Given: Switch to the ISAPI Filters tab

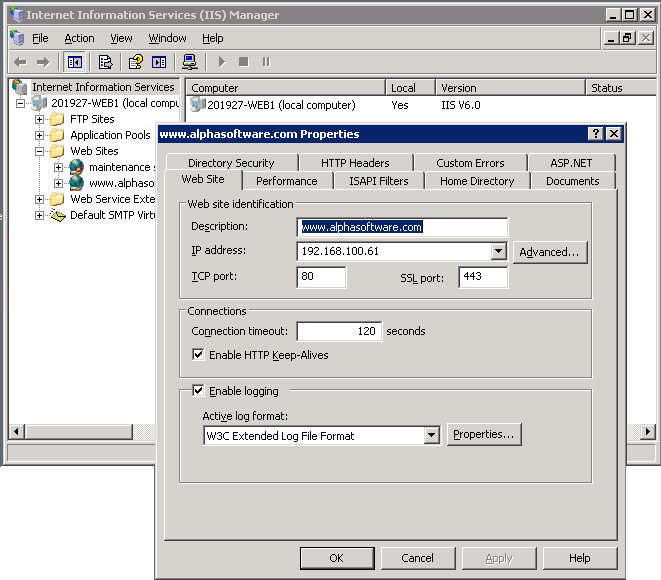Looking at the screenshot, I should tap(379, 181).
